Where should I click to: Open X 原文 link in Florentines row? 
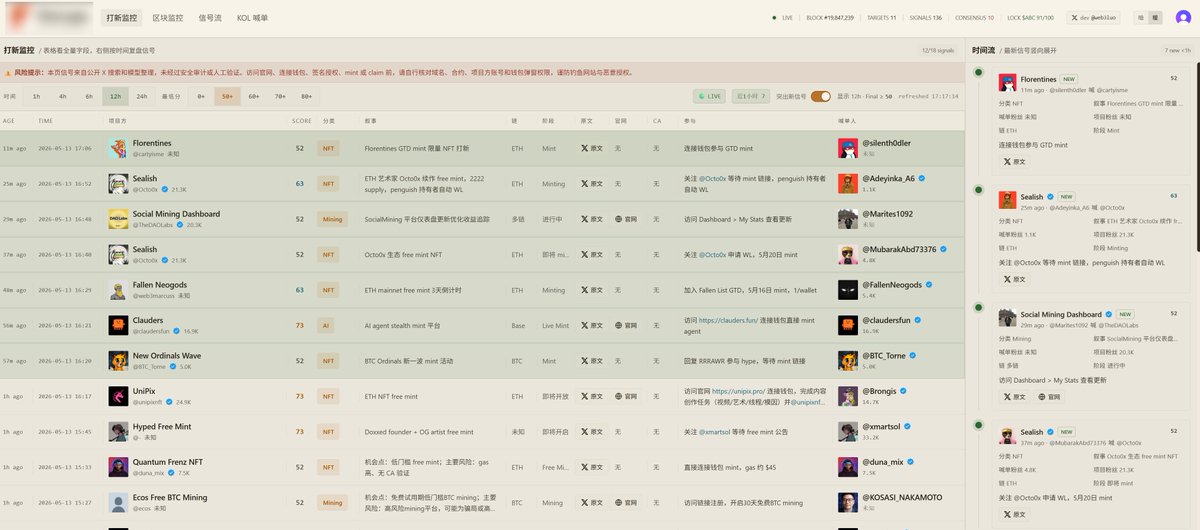591,148
